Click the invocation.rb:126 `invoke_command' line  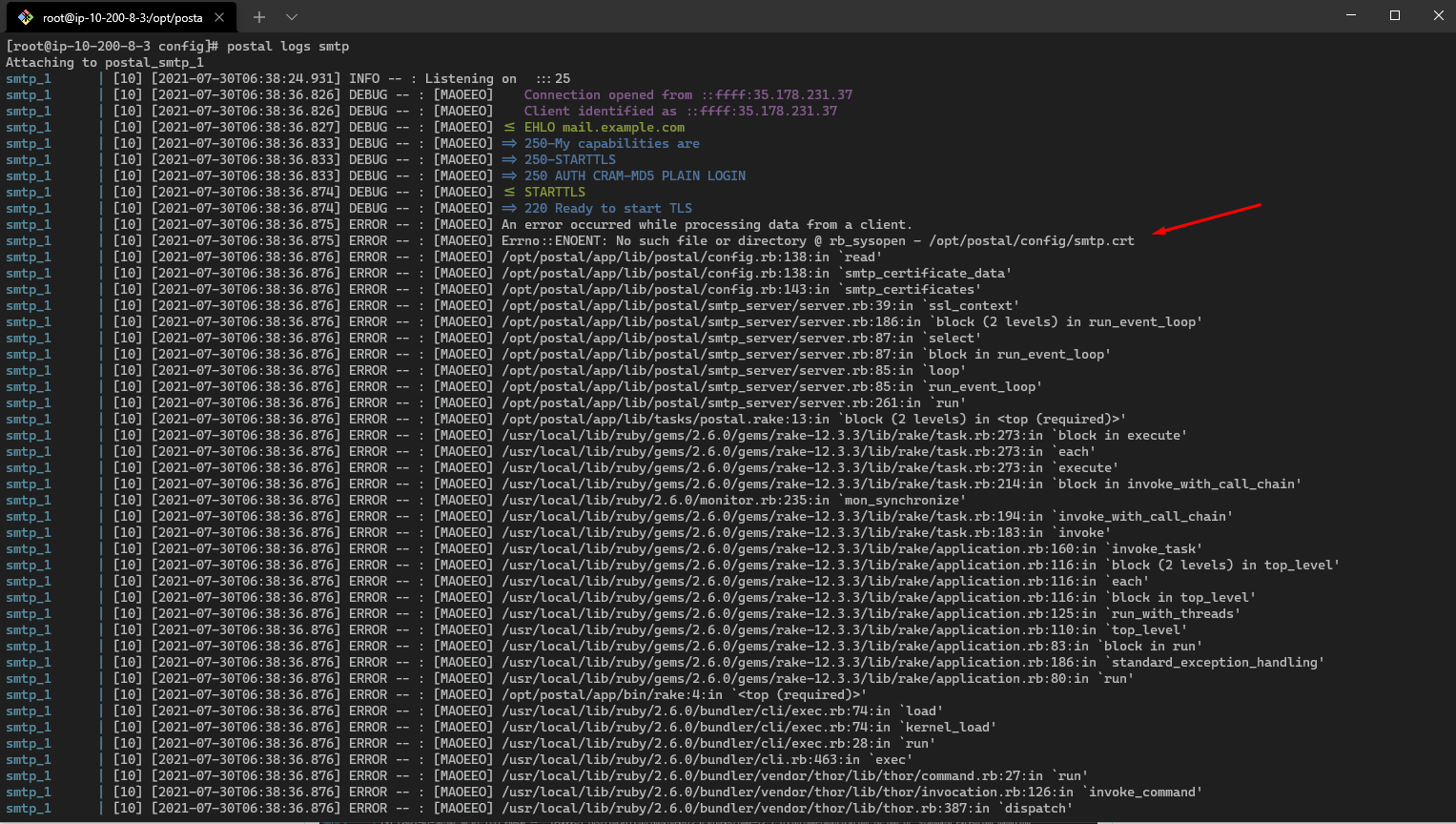click(x=852, y=792)
